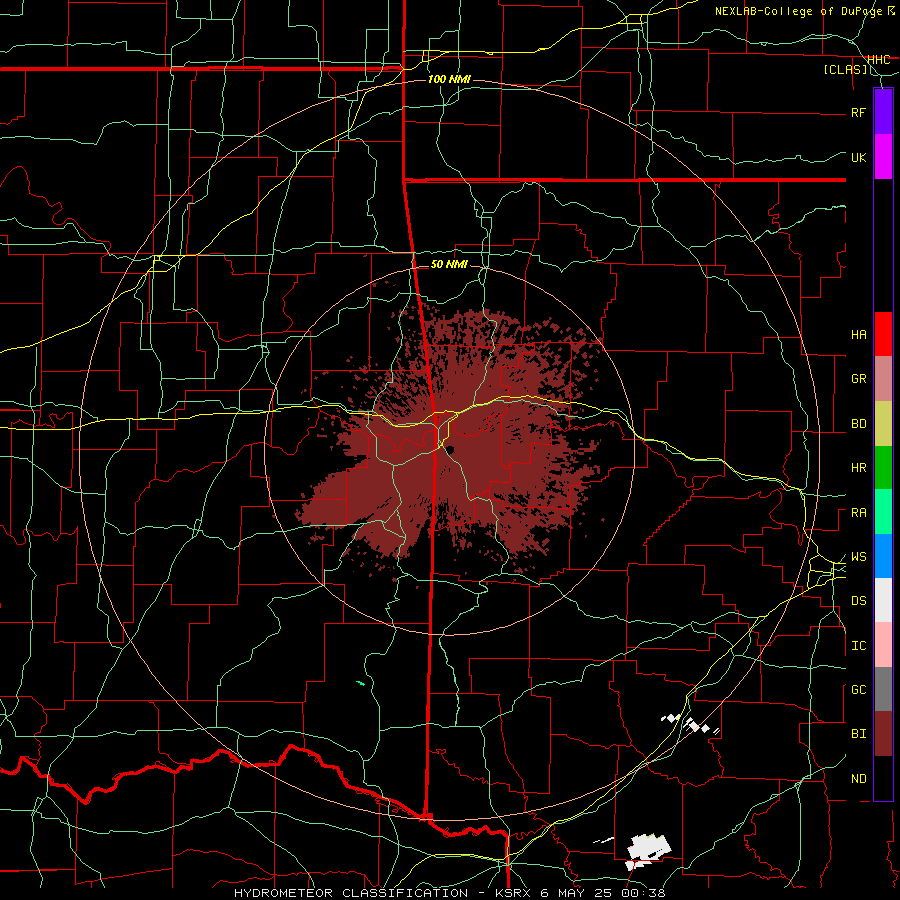Select the "RA" legend label
The width and height of the screenshot is (900, 900).
click(x=858, y=513)
